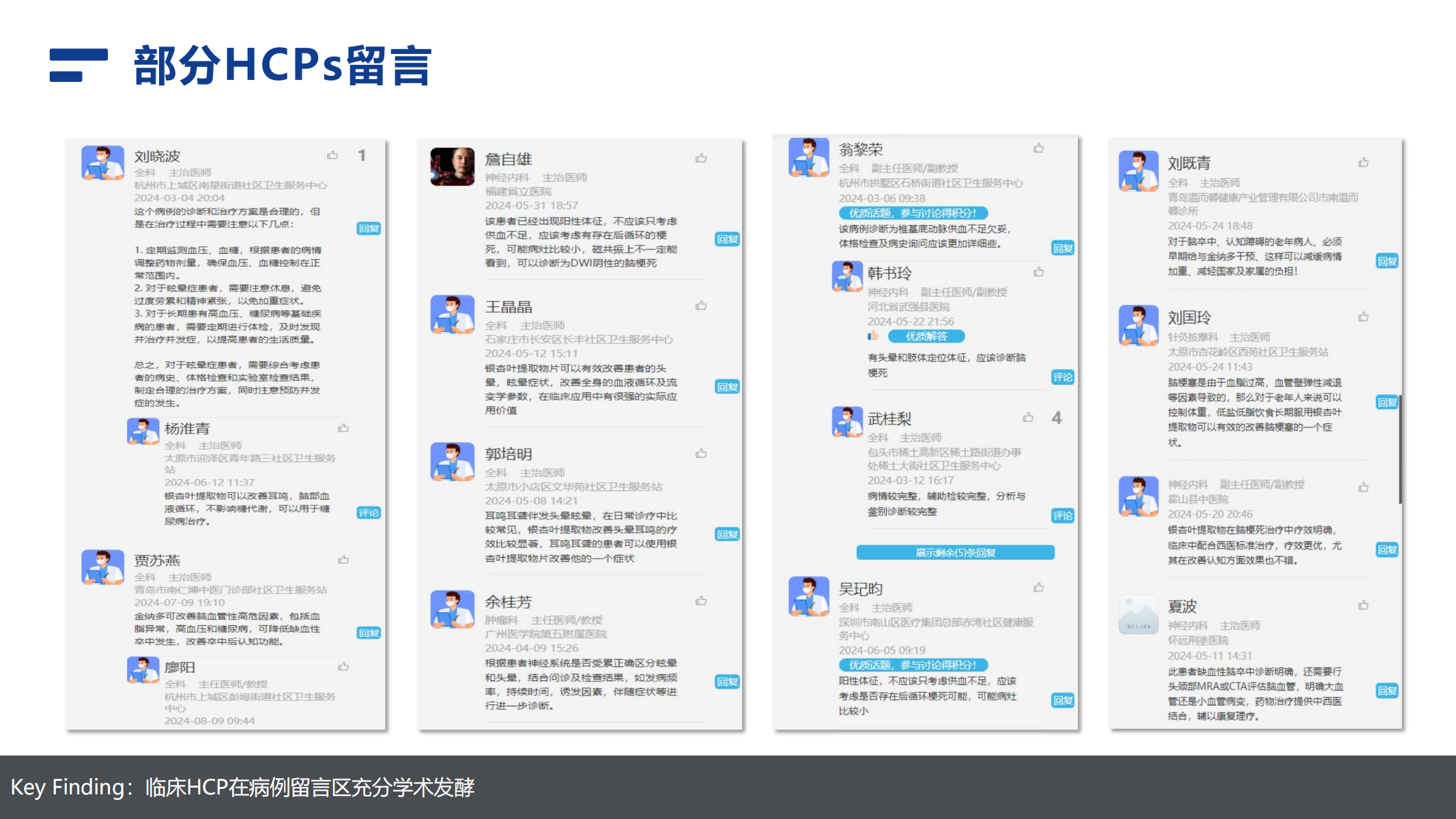This screenshot has width=1456, height=819.
Task: Click 优质话题 badge on 吴玘昀's post
Action: (913, 665)
